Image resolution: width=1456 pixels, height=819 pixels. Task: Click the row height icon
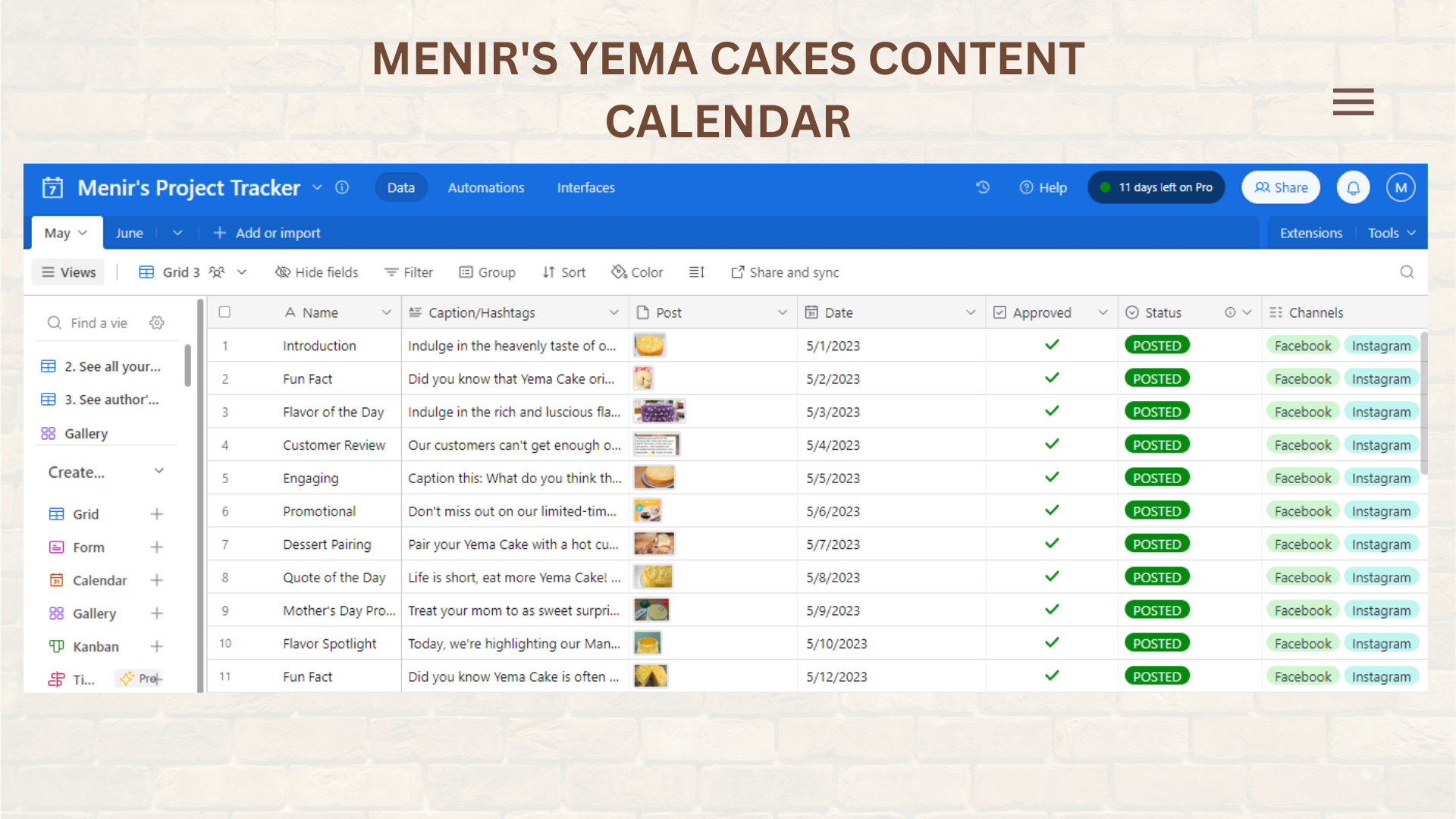click(696, 272)
